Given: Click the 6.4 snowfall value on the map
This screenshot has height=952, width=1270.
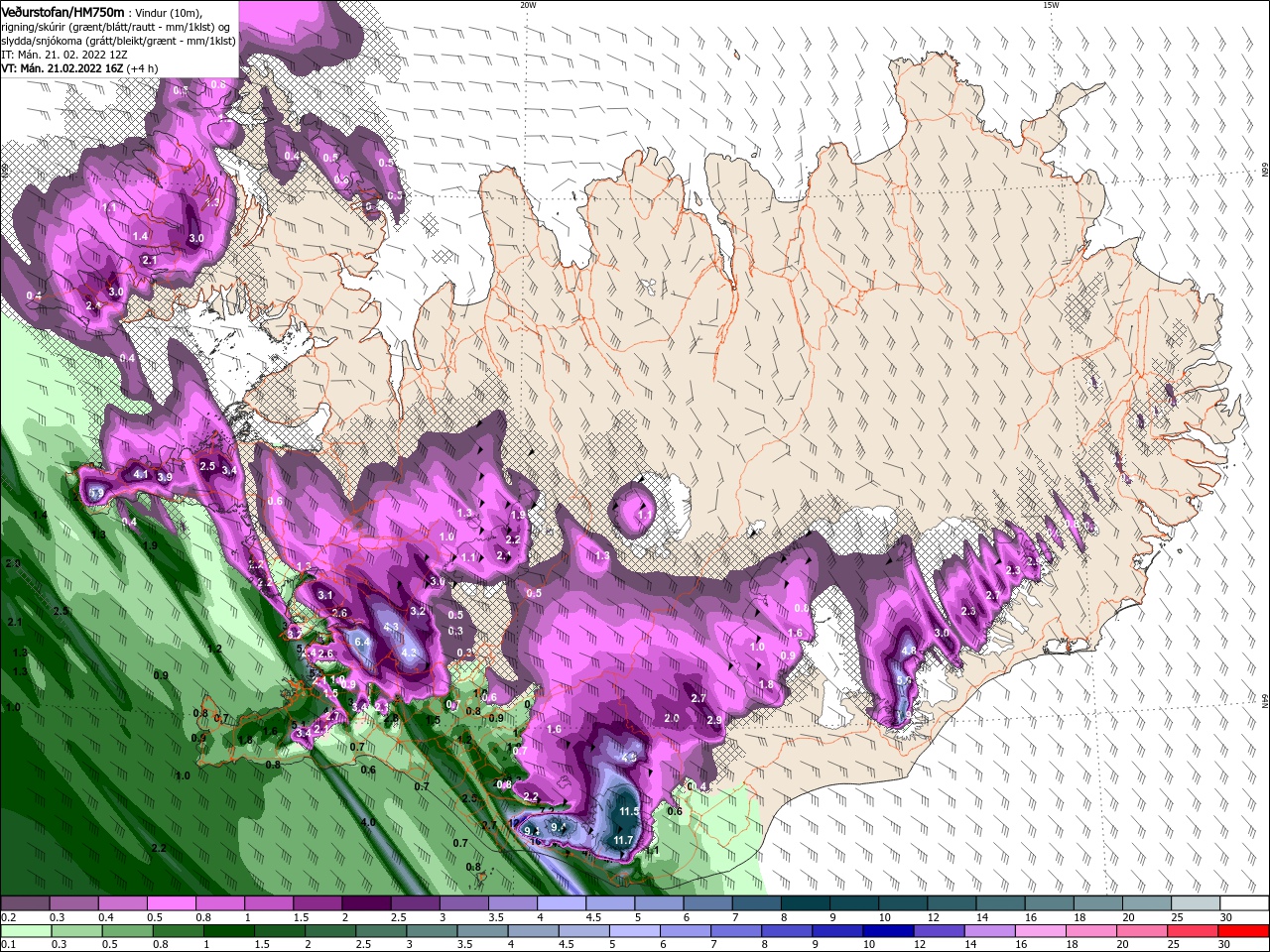Looking at the screenshot, I should [x=362, y=642].
